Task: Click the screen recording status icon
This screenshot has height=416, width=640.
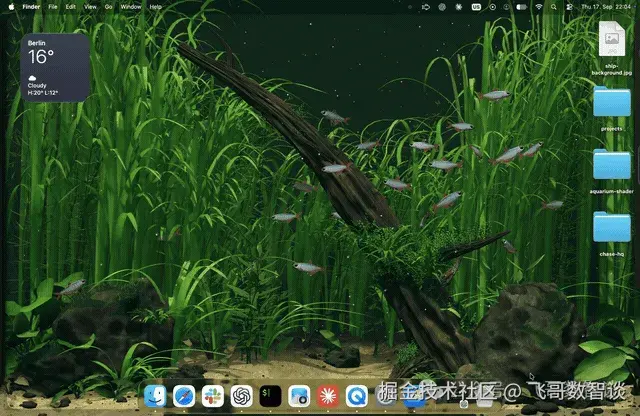Action: [493, 7]
